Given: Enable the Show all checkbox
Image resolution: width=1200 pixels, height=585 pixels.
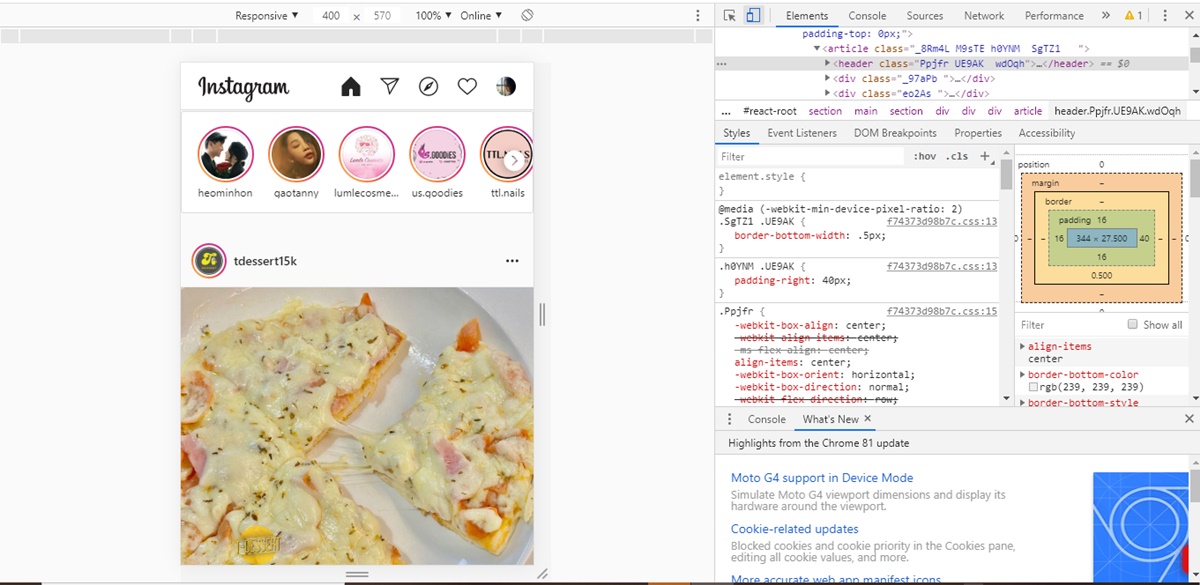Looking at the screenshot, I should (x=1133, y=325).
